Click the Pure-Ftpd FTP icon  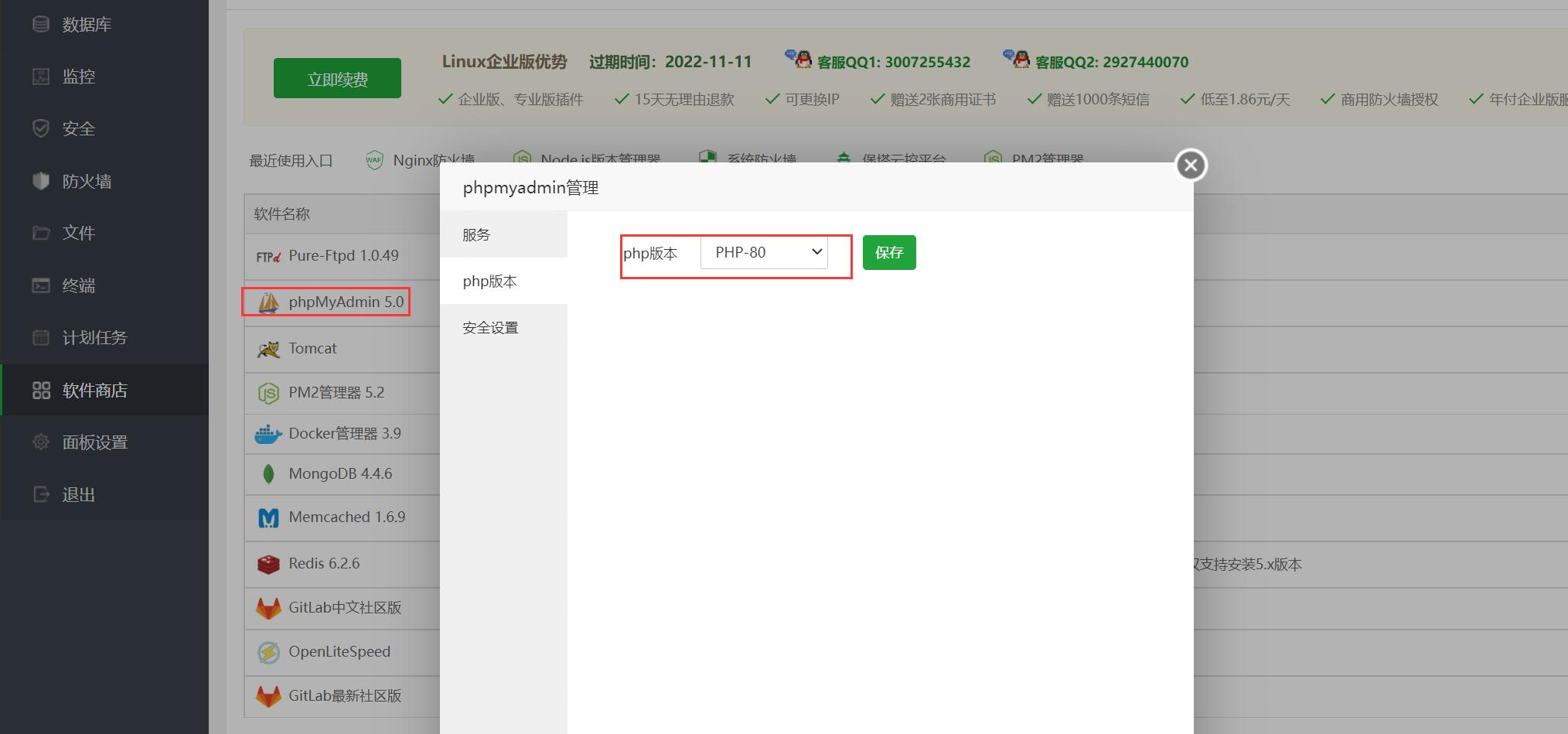click(268, 257)
